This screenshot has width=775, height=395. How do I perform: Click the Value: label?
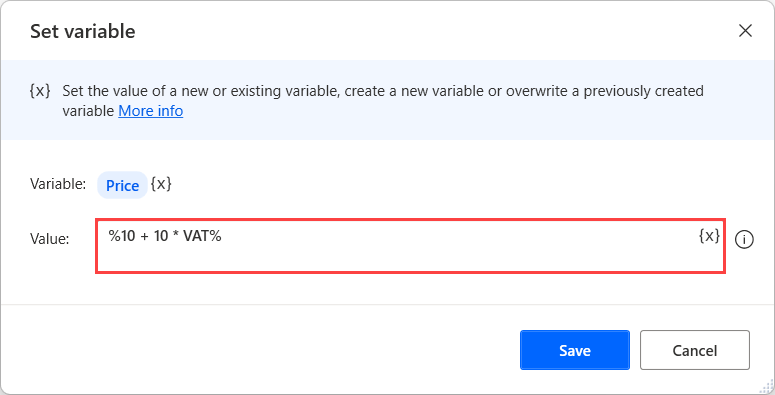49,239
